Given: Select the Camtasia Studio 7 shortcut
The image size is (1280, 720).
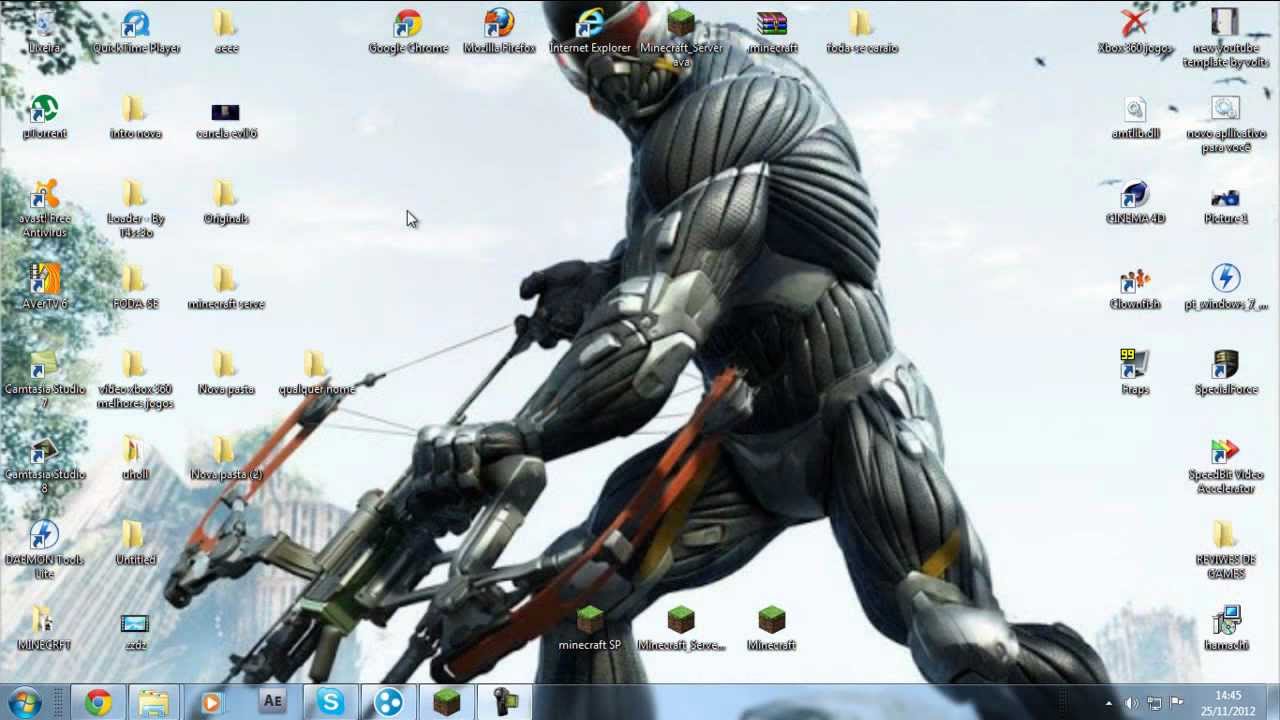Looking at the screenshot, I should pos(44,380).
